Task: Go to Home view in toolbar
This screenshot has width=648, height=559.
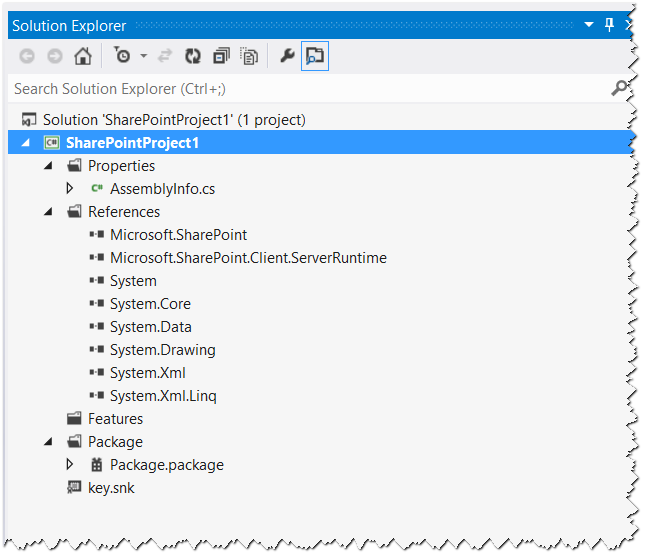Action: (x=83, y=56)
